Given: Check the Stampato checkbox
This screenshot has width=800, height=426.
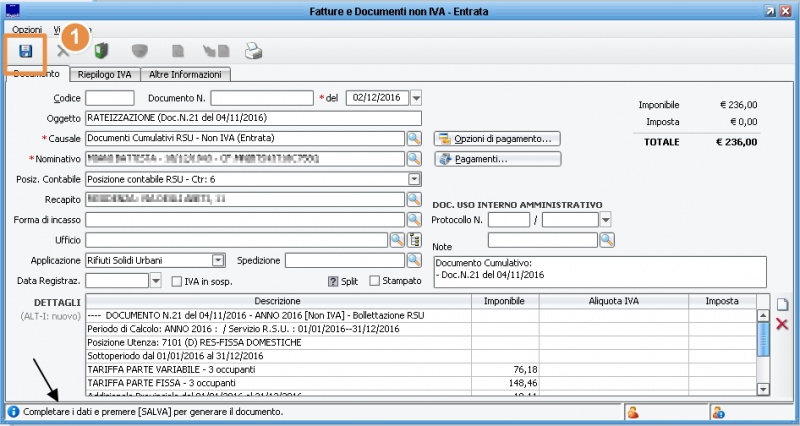Looking at the screenshot, I should [375, 281].
